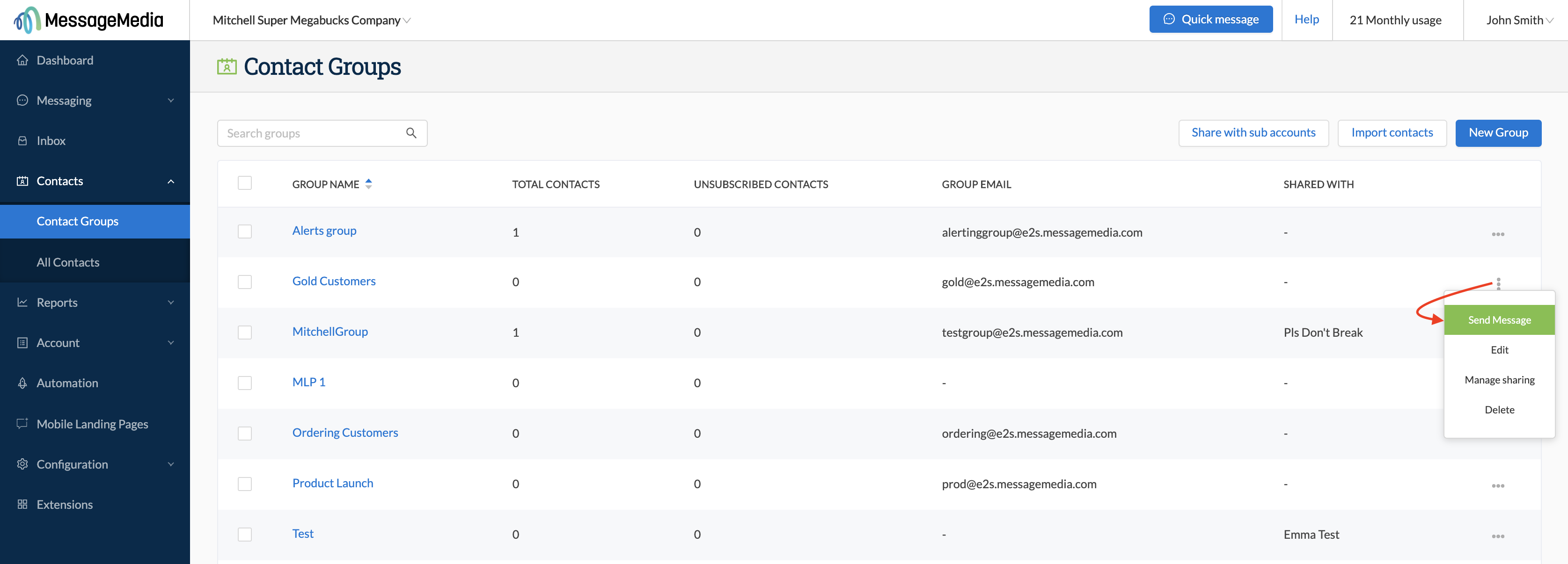Check the Gold Customers row checkbox

245,282
